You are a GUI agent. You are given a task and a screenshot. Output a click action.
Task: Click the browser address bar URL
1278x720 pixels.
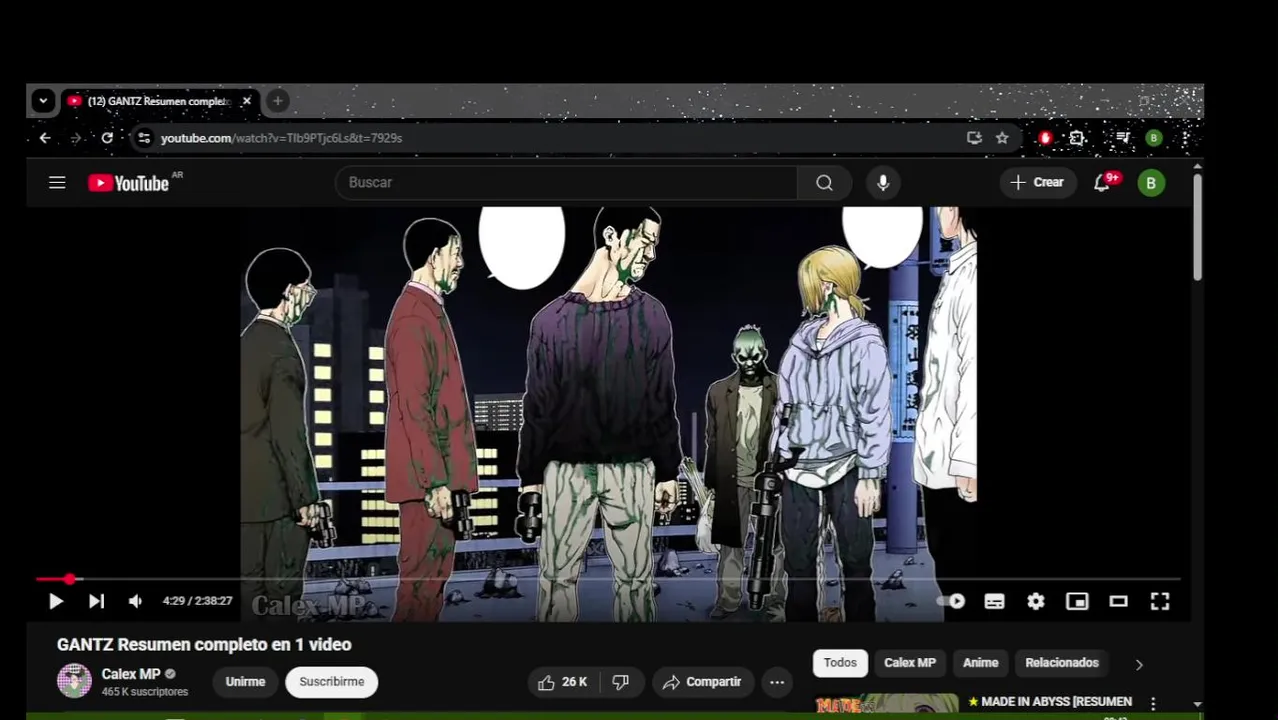coord(281,138)
